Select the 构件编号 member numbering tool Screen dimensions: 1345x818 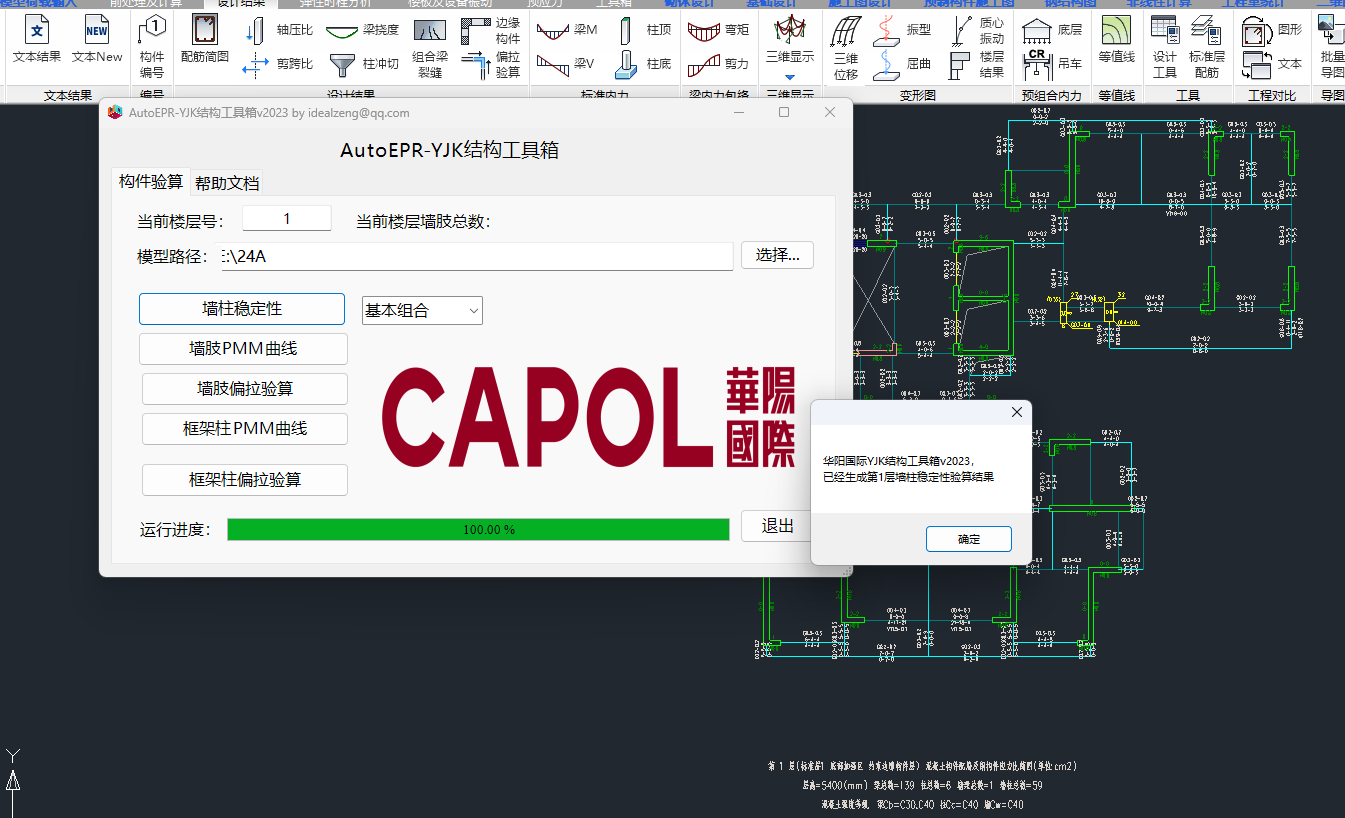[x=152, y=46]
